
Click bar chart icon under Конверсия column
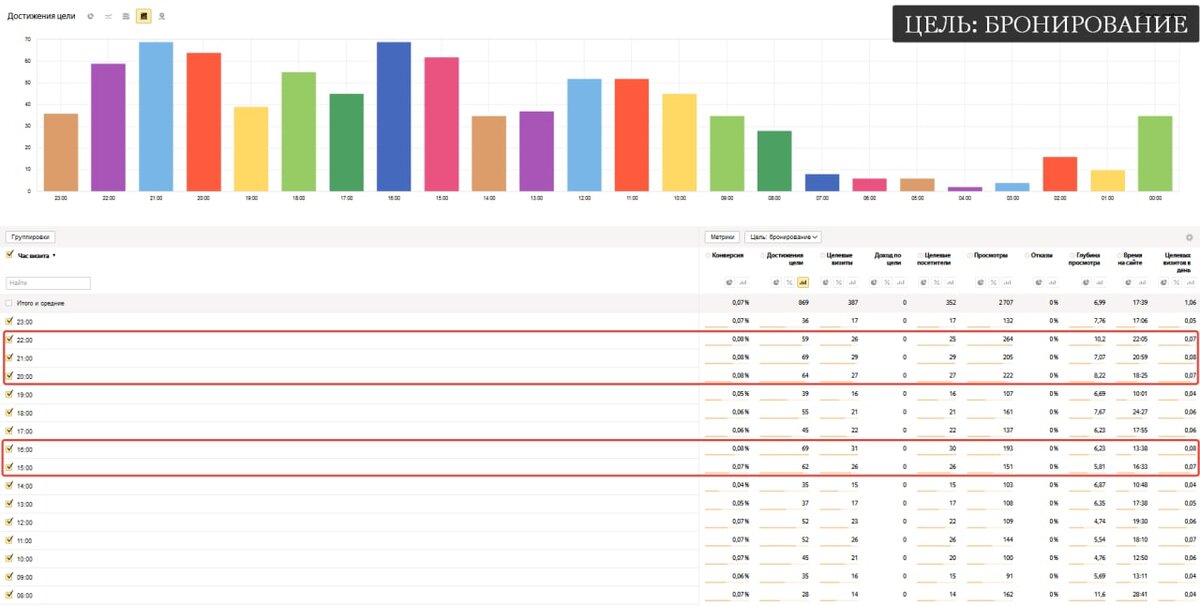pyautogui.click(x=743, y=283)
